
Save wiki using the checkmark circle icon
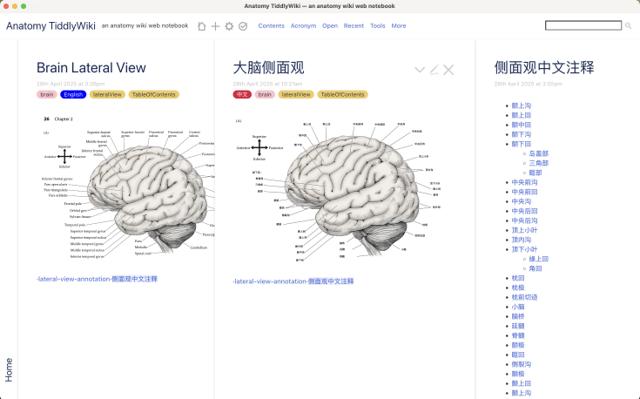(243, 26)
